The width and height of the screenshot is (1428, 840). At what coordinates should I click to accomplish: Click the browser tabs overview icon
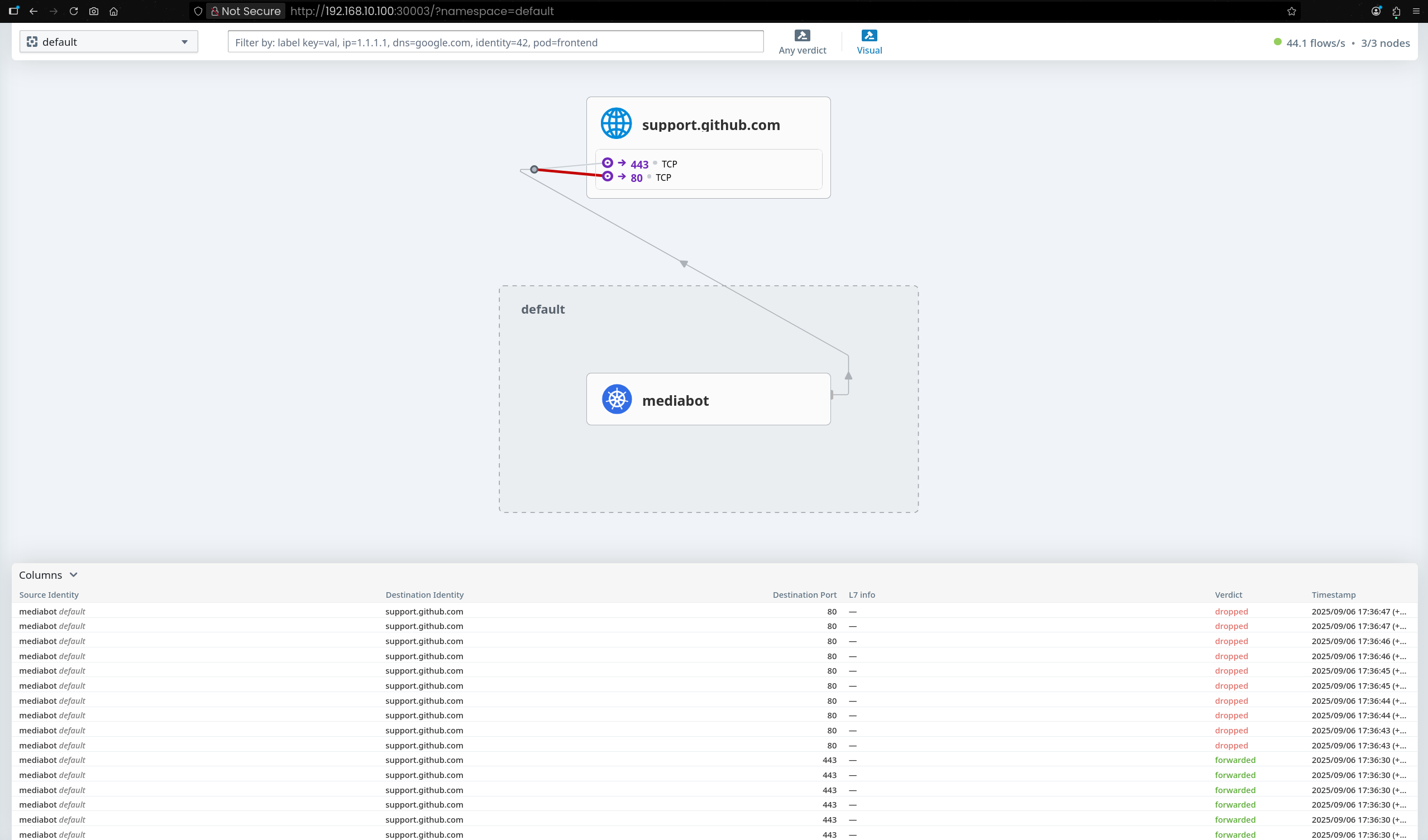pos(13,11)
